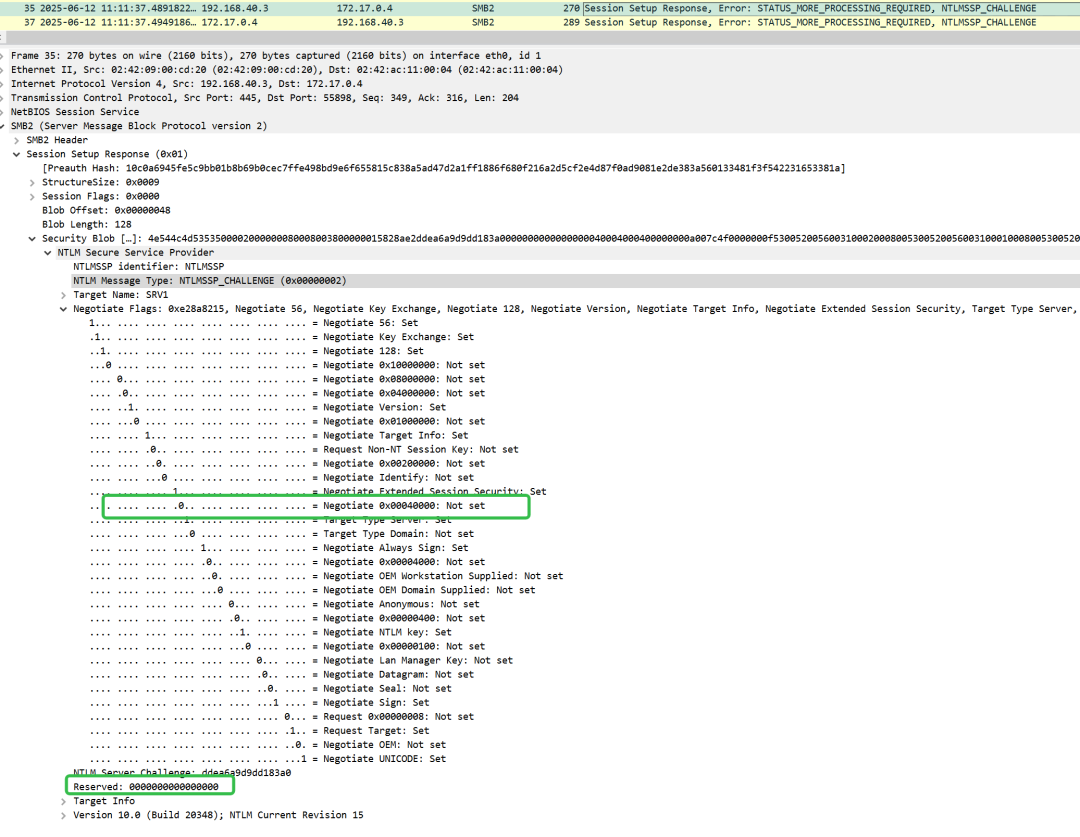Expand Version 10.0 Build 20348 node

[x=63, y=815]
